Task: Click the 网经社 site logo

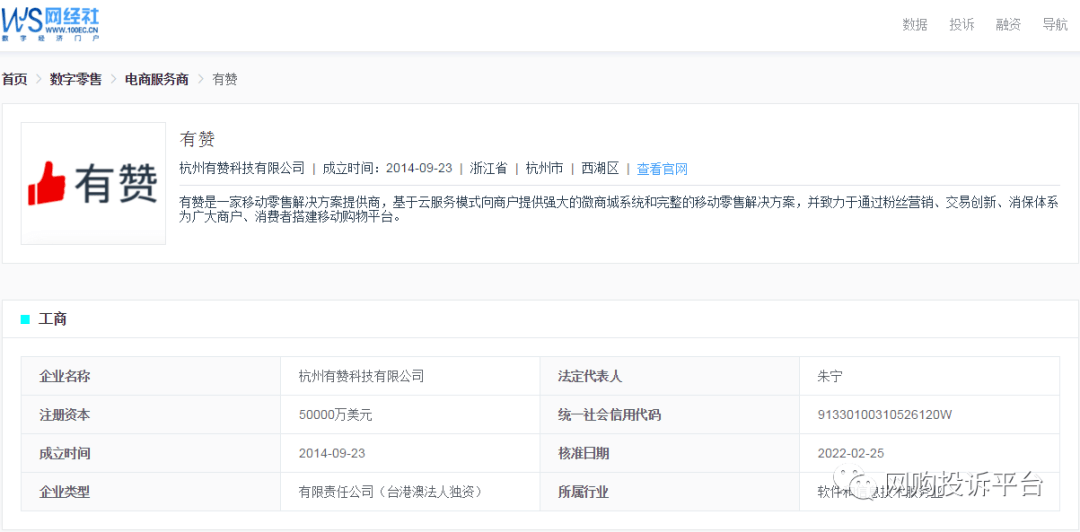Action: (50, 23)
